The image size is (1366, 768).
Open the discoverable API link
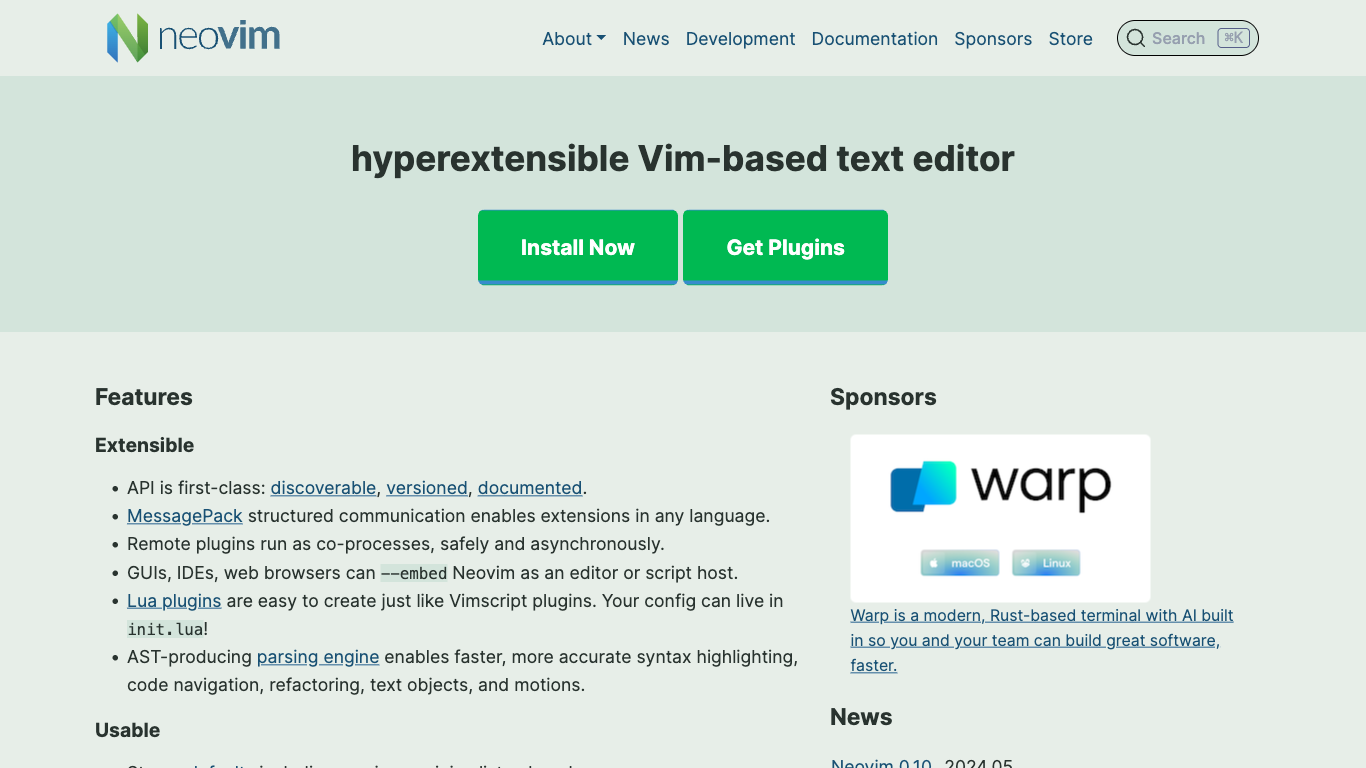(x=323, y=488)
